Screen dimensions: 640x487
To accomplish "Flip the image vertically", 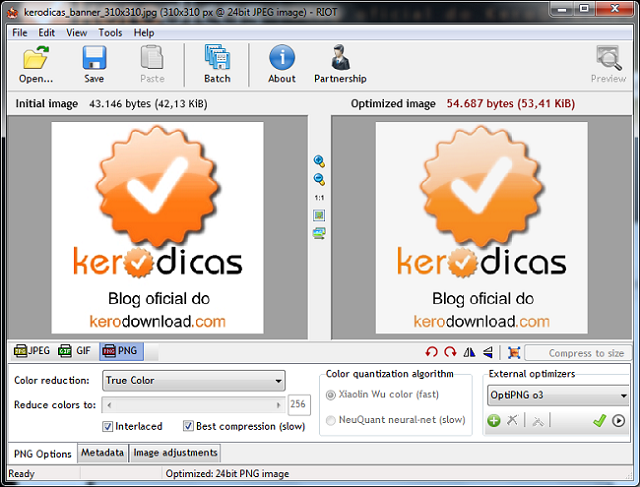I will [x=488, y=352].
